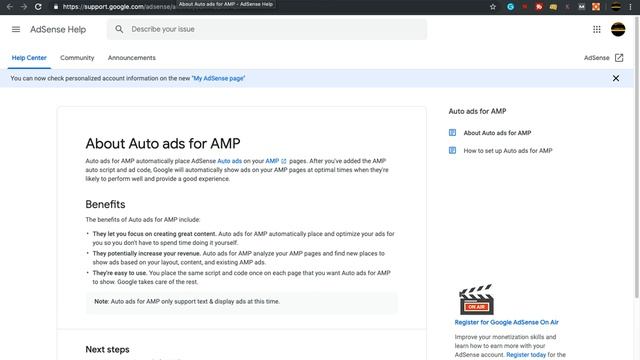Open the blue G extension in toolbar
The height and width of the screenshot is (360, 640).
[x=510, y=7]
